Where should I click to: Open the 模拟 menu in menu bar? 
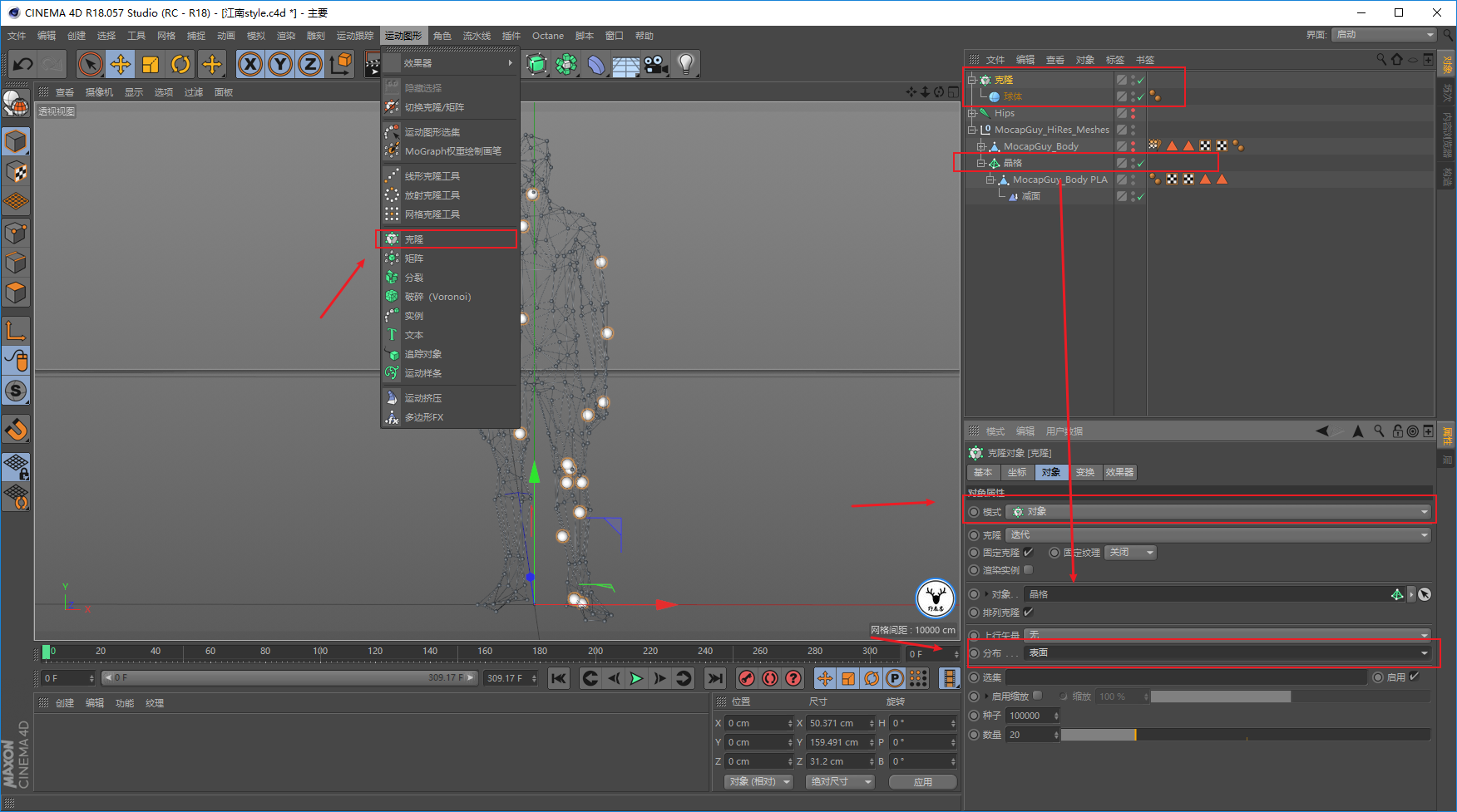(256, 36)
